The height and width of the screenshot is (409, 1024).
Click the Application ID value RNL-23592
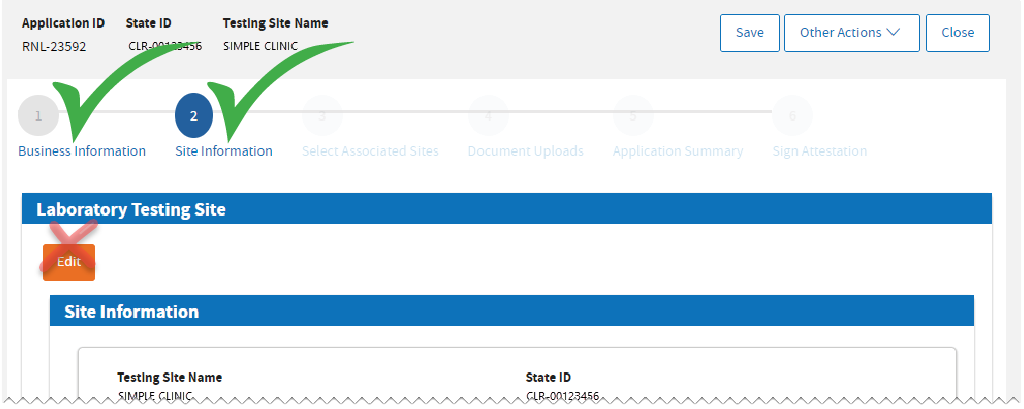click(55, 46)
